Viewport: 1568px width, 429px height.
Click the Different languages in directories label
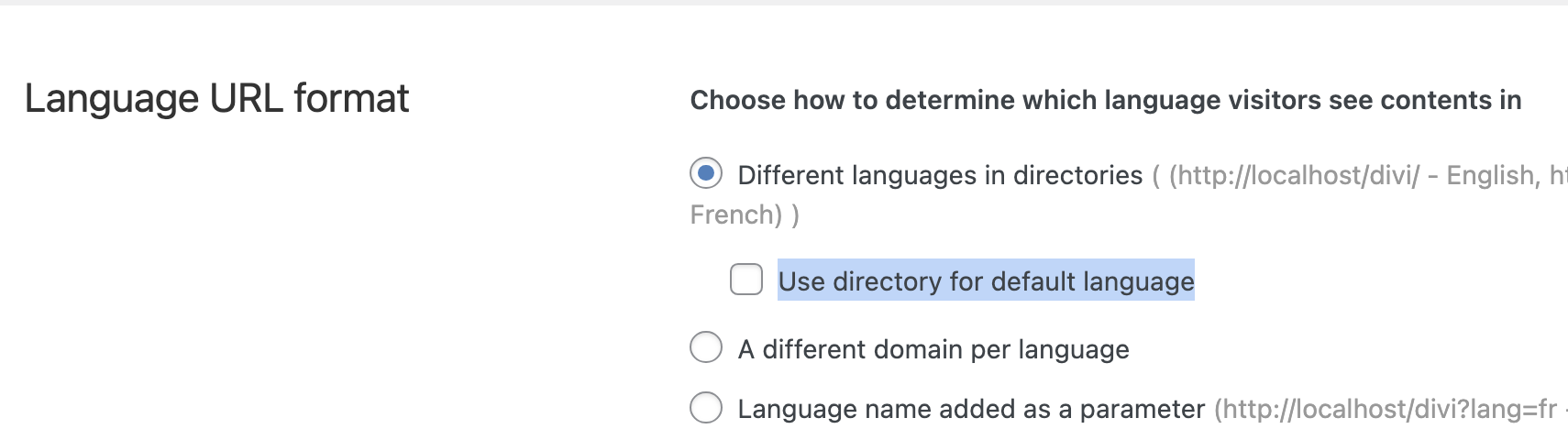[x=940, y=175]
